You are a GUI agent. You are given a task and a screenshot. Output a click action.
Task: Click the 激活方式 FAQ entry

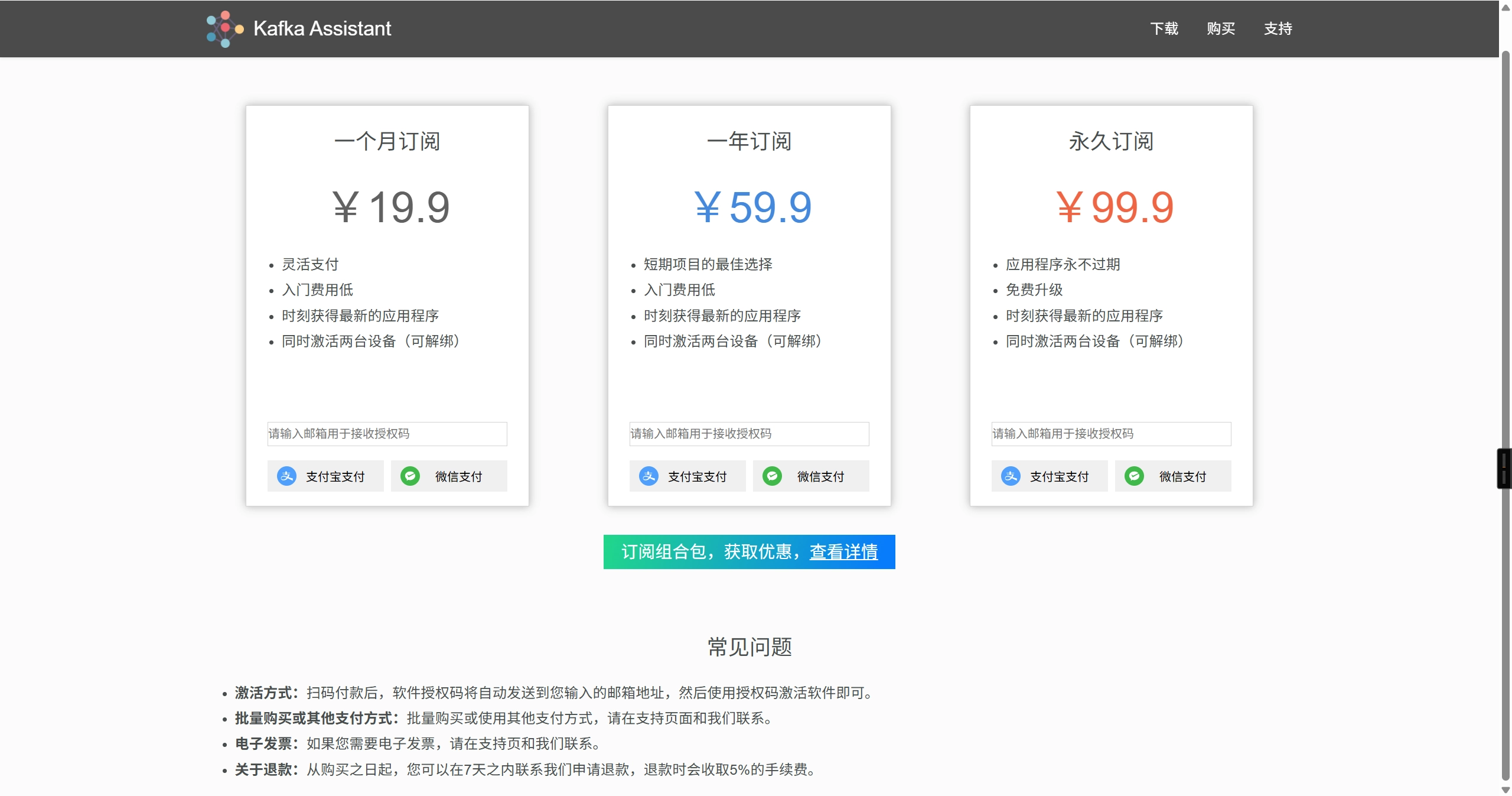point(555,693)
